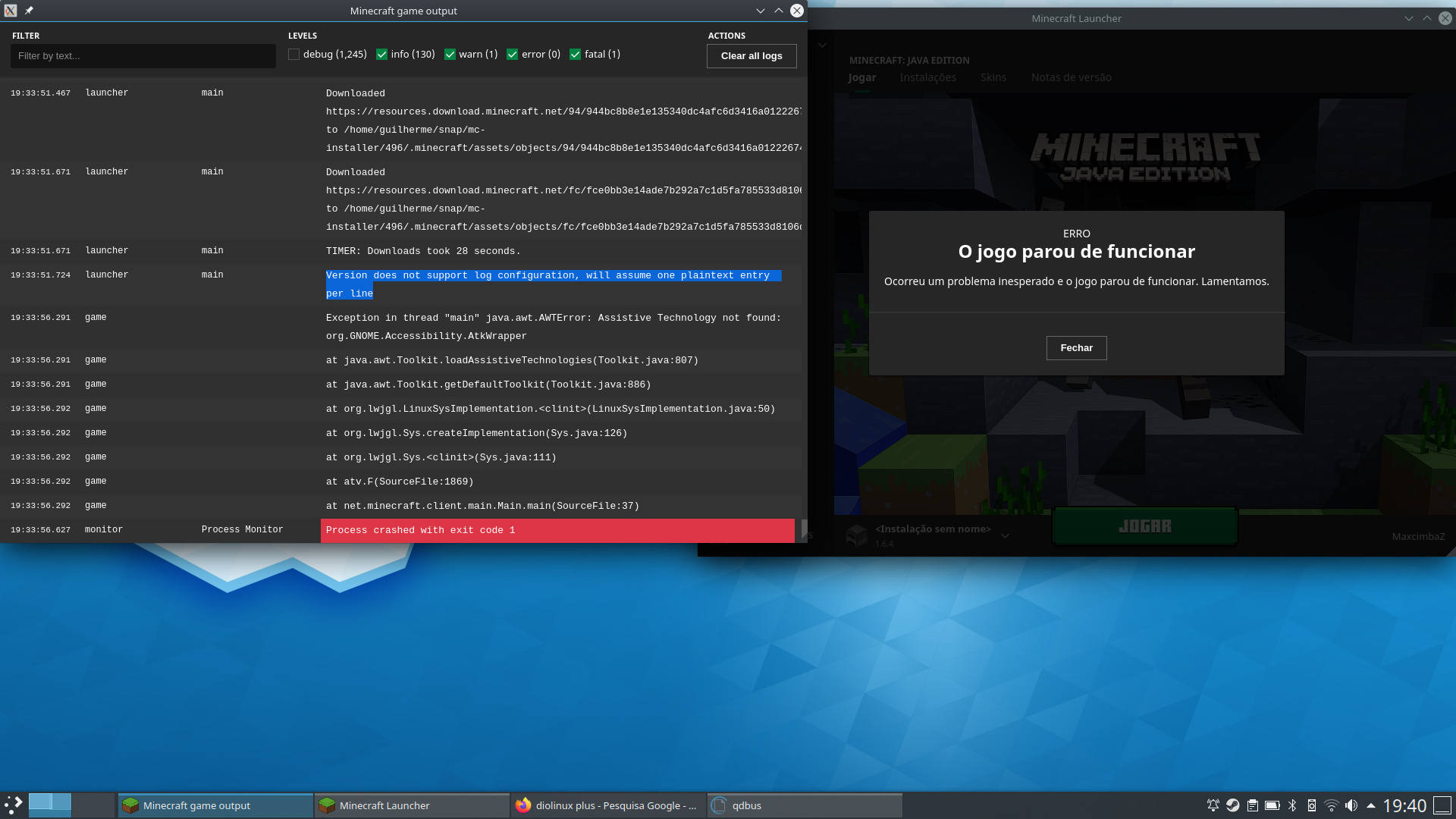1456x819 pixels.
Task: Close the Minecraft game output window
Action: coord(797,11)
